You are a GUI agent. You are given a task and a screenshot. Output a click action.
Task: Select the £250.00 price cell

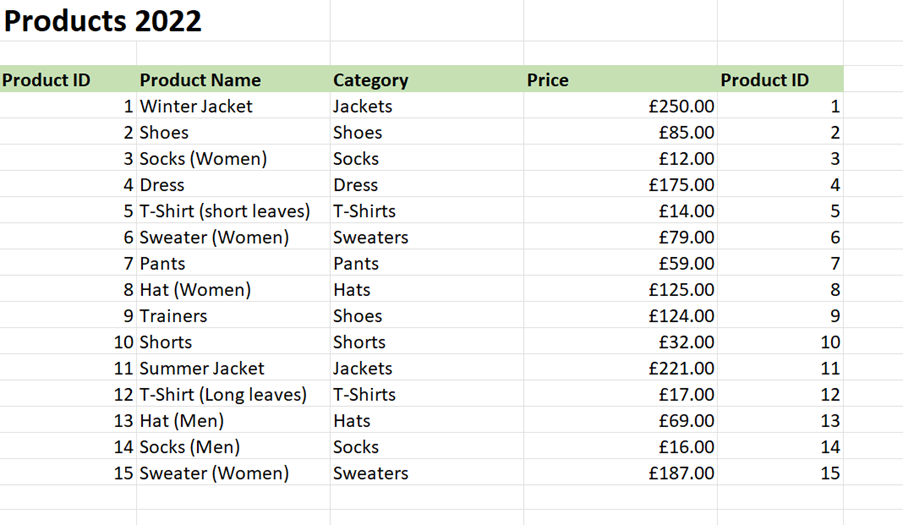[620, 106]
